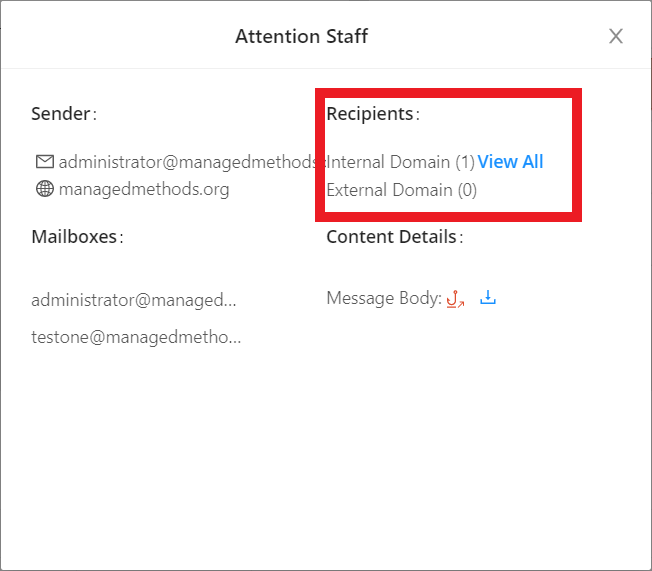The image size is (652, 571).
Task: Select the administrator@managed... mailbox entry
Action: [x=134, y=299]
